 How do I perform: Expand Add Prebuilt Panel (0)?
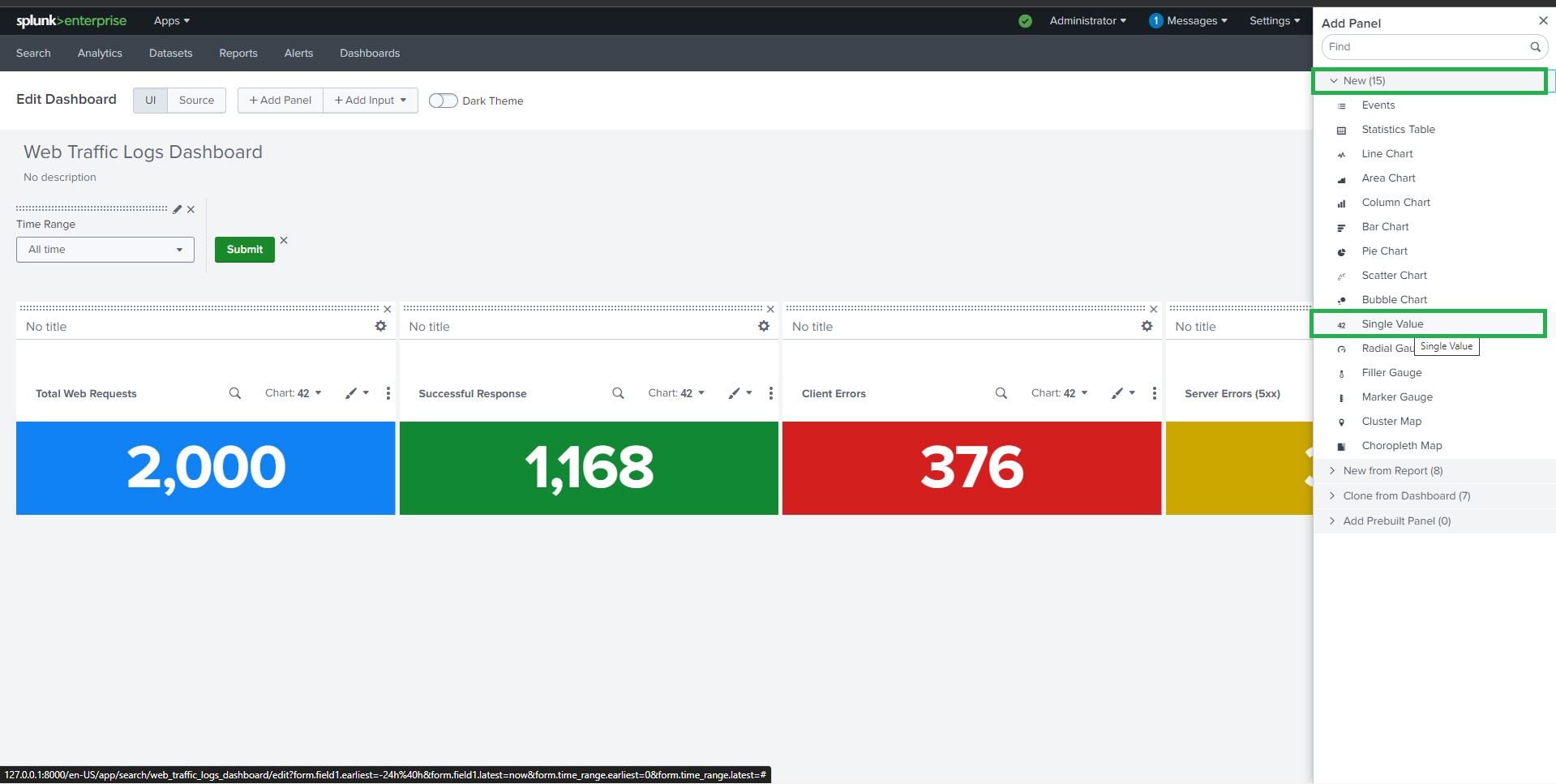1434,521
